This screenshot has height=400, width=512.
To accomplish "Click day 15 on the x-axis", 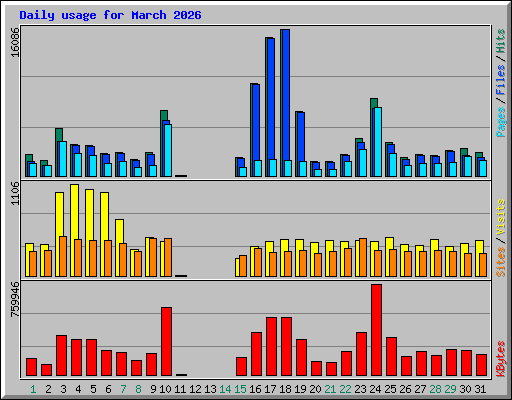I will (x=240, y=389).
